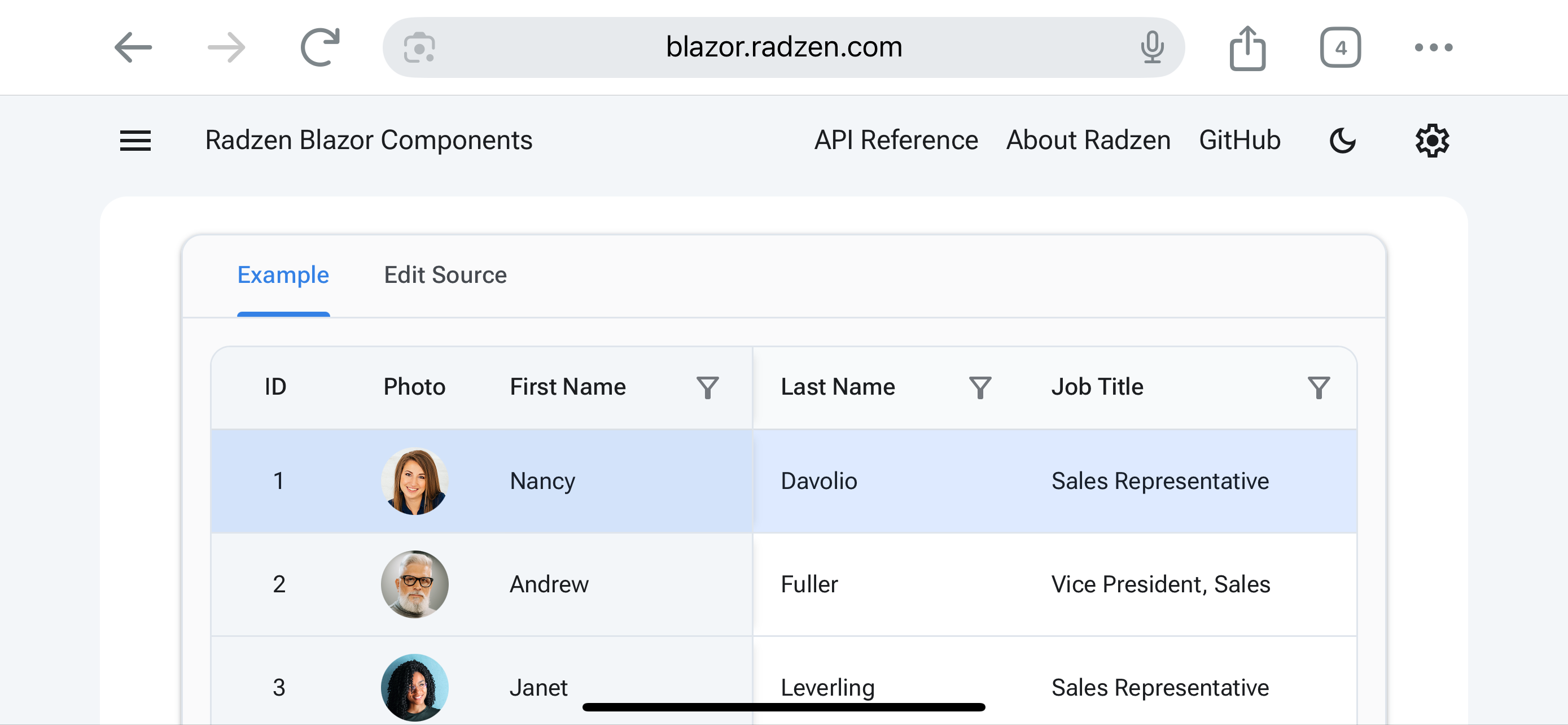This screenshot has width=1568, height=725.
Task: Click Janet's 'Sales Representative' cell
Action: coord(1160,688)
